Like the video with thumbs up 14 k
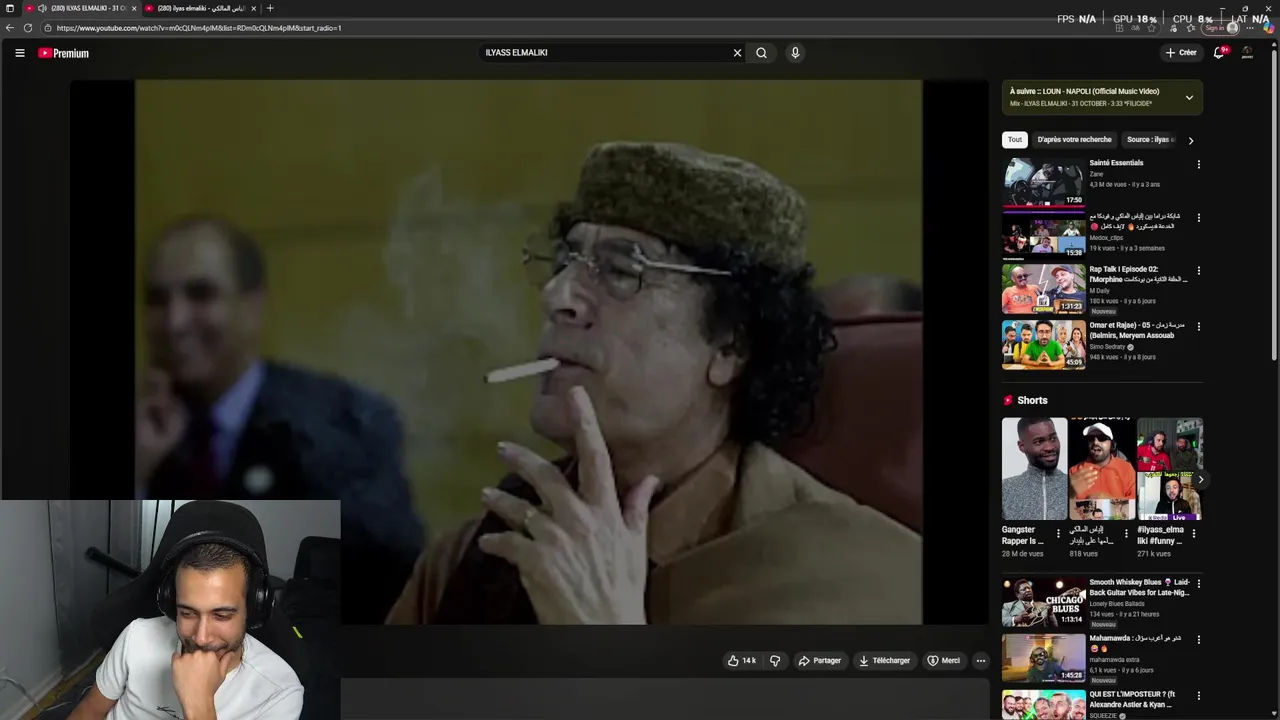 coord(742,661)
